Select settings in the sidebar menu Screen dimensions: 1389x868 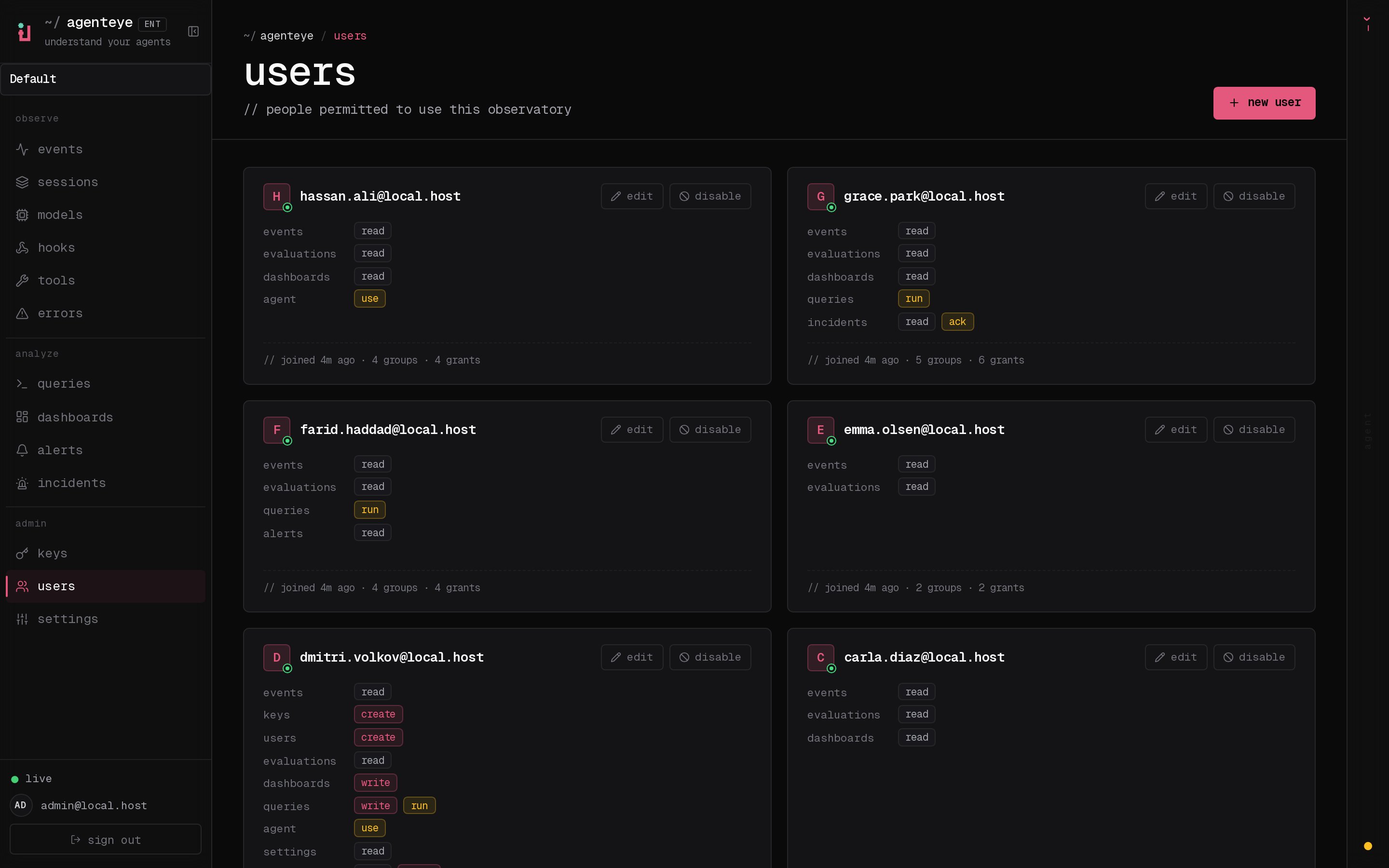pos(106,619)
